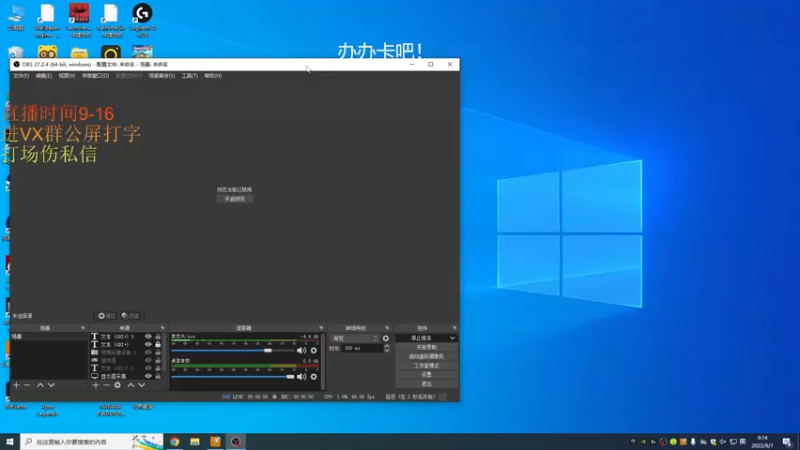The height and width of the screenshot is (450, 800).
Task: Mute the 桌面音频 audio track
Action: [x=302, y=377]
